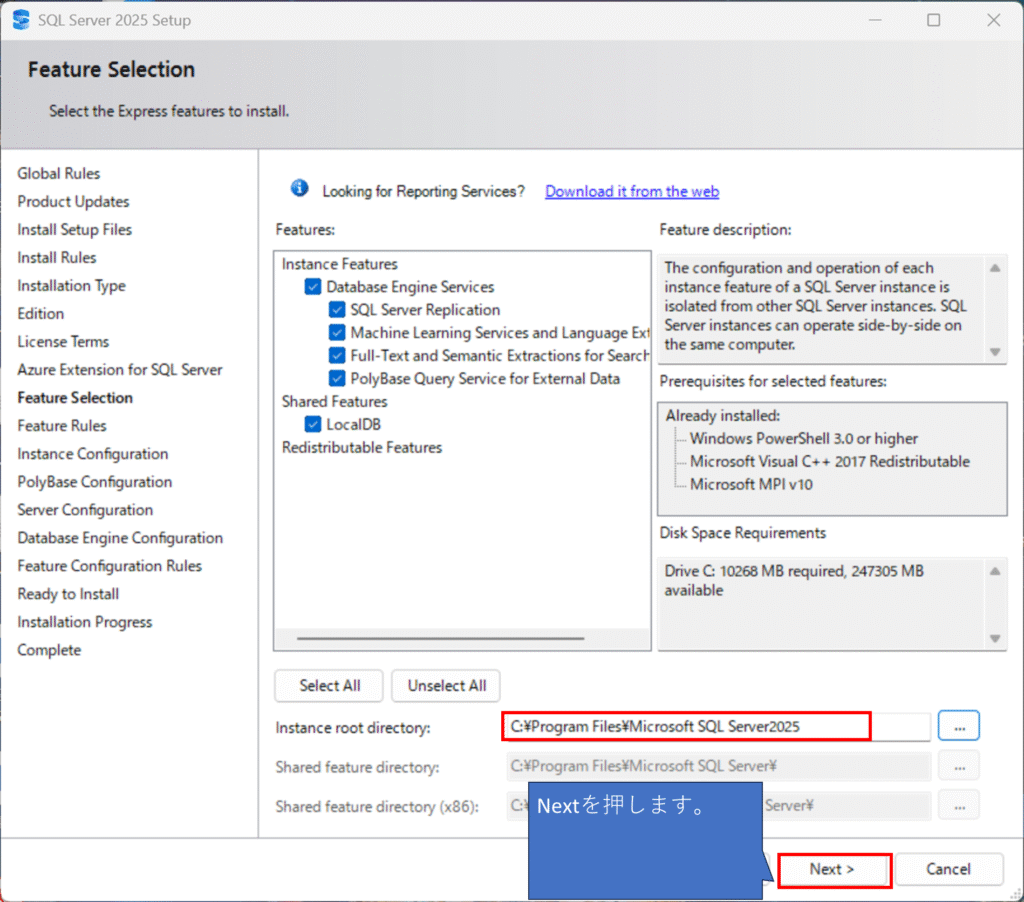Open the Server Configuration step
Image resolution: width=1024 pixels, height=902 pixels.
[86, 510]
